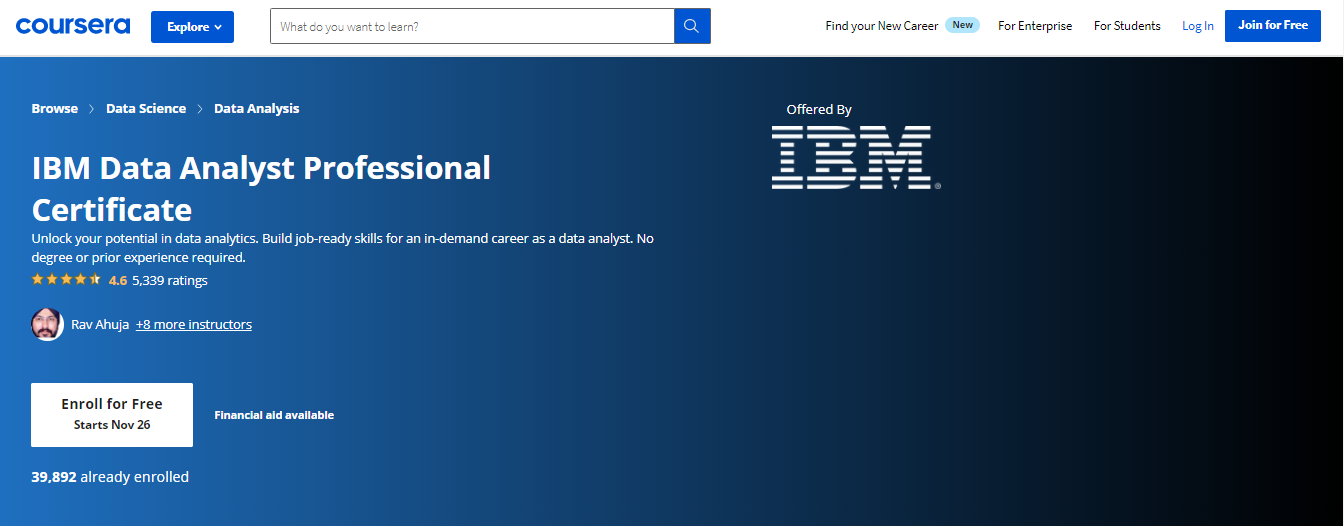
Task: Show the +8 more instructors list
Action: tap(194, 324)
